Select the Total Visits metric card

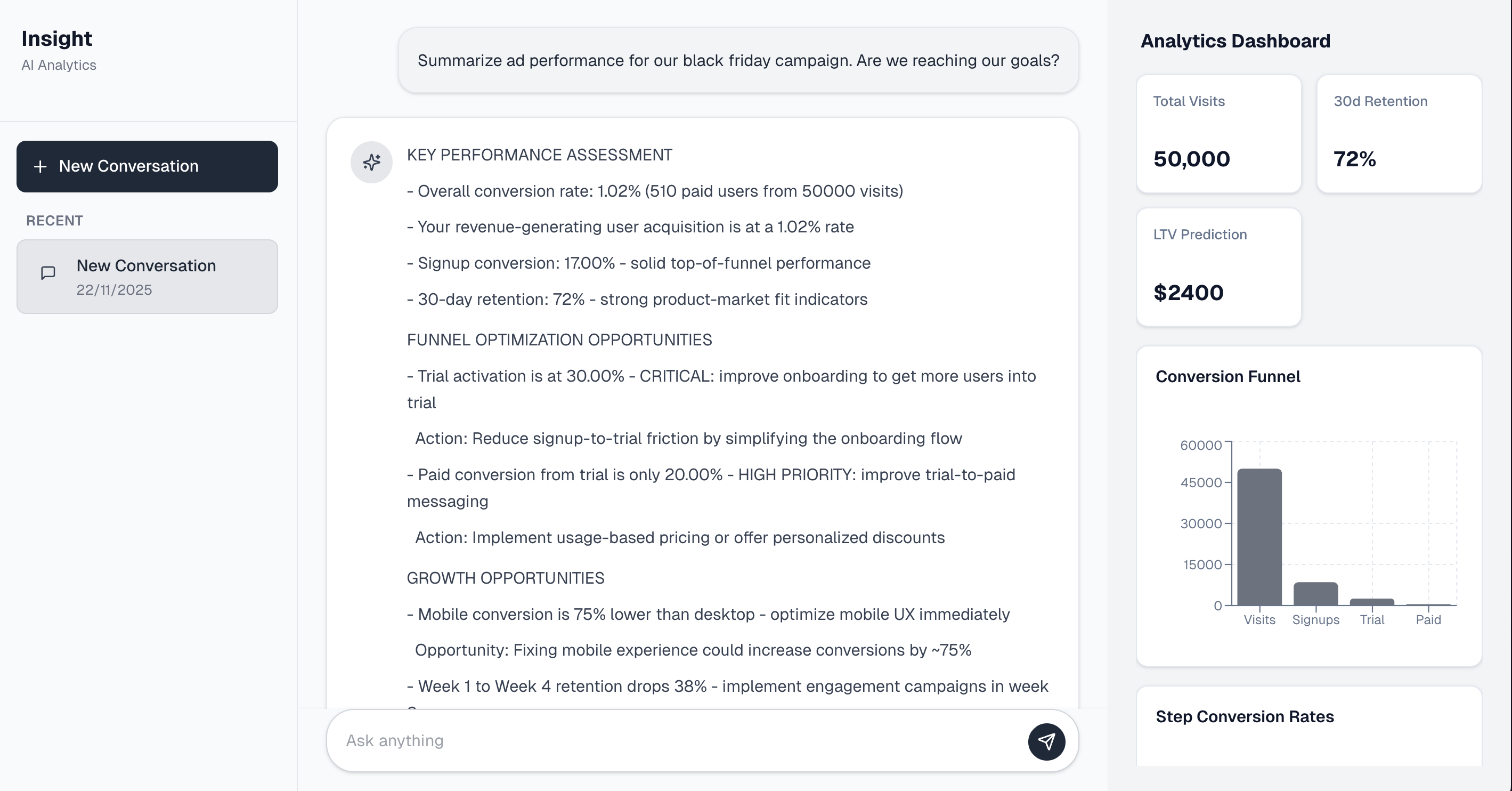(x=1218, y=134)
